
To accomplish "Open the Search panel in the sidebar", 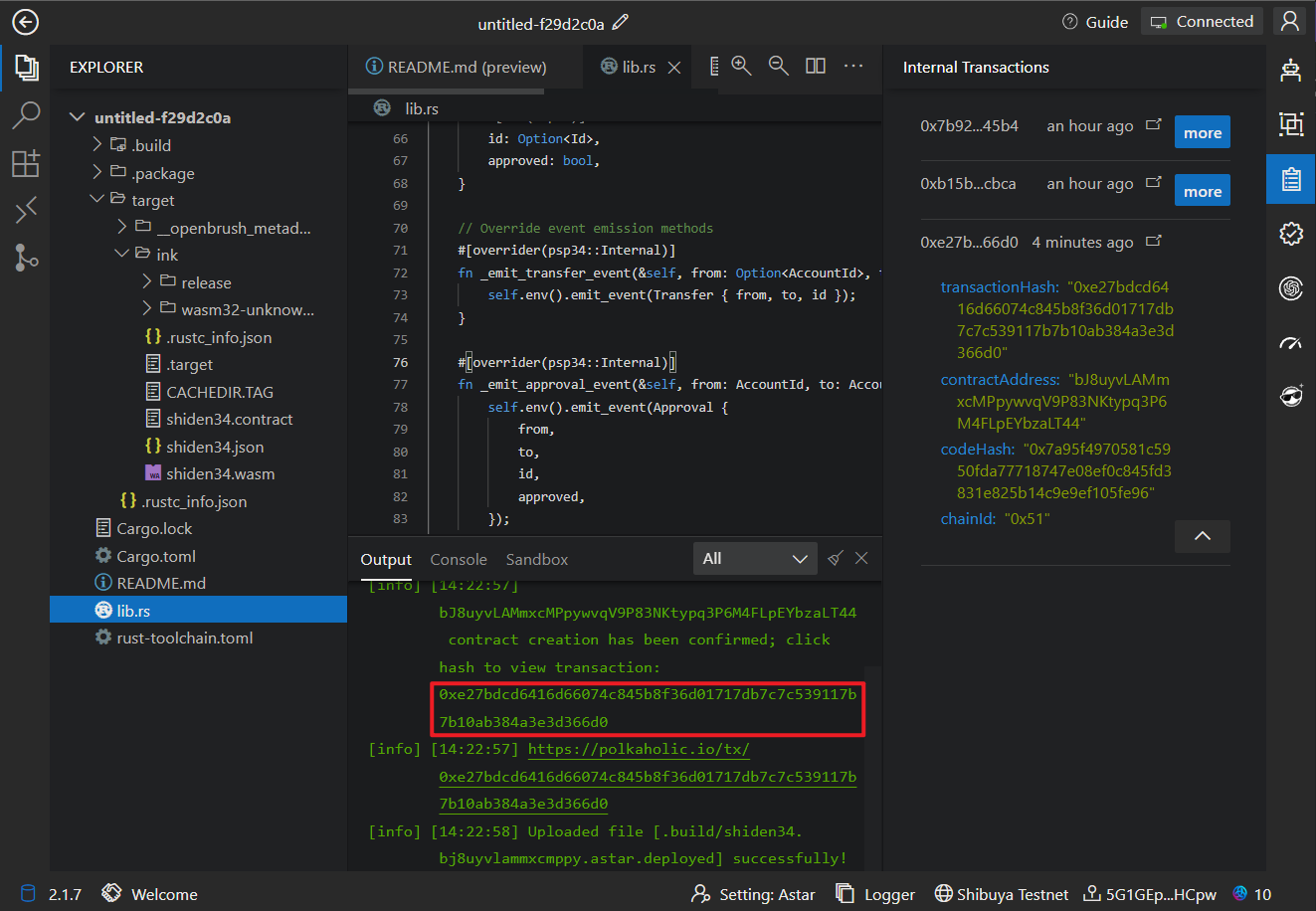I will (x=26, y=115).
